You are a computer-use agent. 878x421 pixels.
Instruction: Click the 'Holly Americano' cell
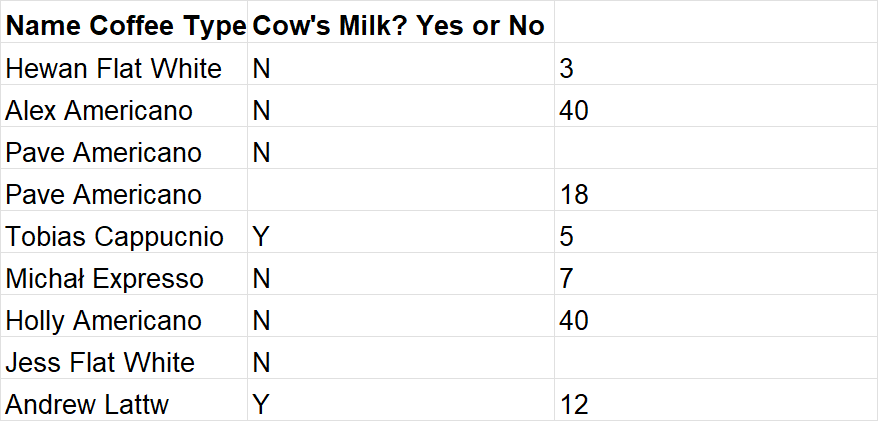103,321
